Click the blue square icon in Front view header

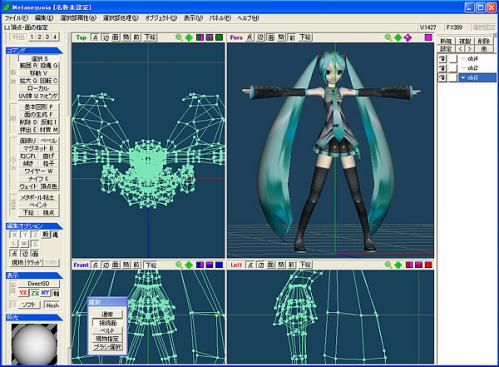(219, 265)
